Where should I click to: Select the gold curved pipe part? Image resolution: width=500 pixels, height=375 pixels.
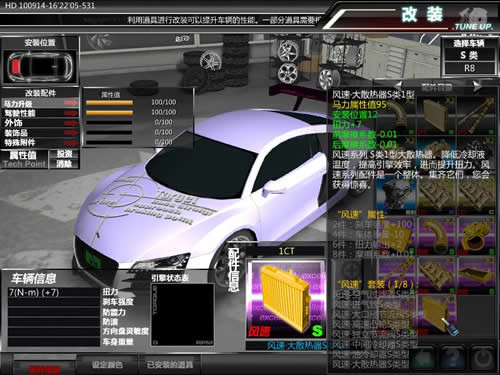click(x=437, y=236)
